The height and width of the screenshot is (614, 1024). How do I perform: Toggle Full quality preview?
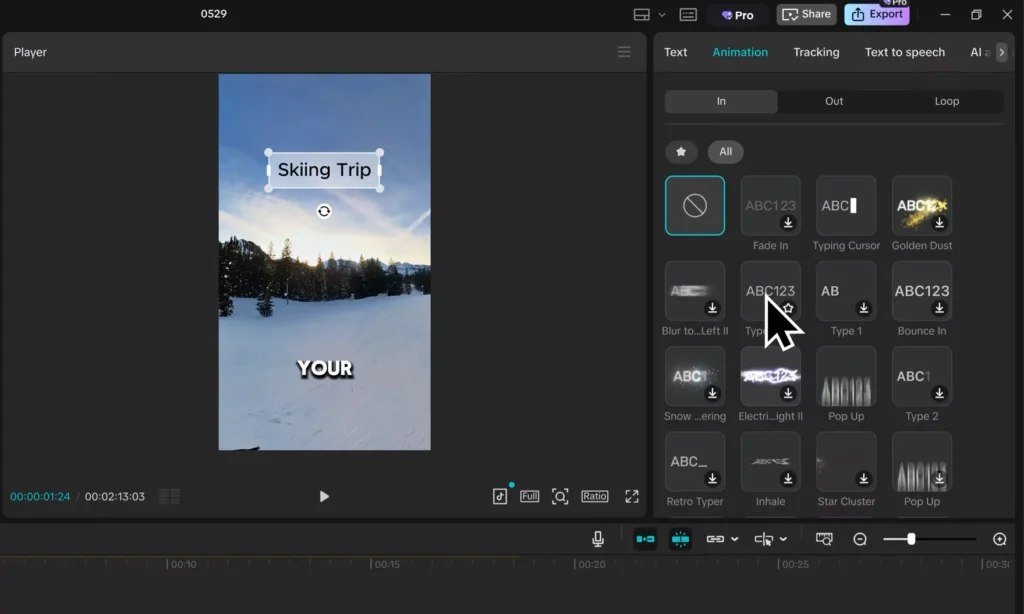click(530, 496)
